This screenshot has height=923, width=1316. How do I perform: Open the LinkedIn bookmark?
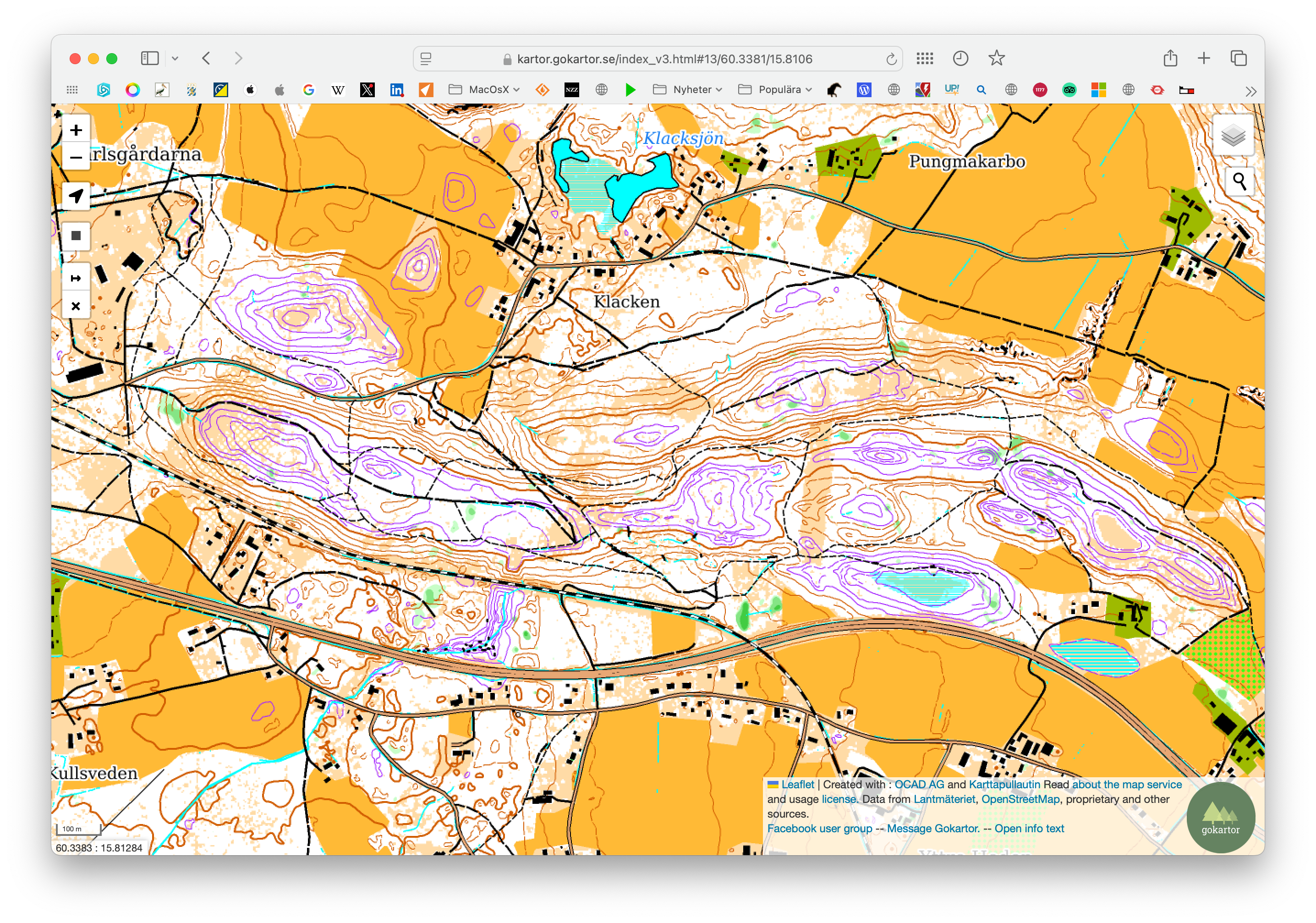[x=397, y=90]
